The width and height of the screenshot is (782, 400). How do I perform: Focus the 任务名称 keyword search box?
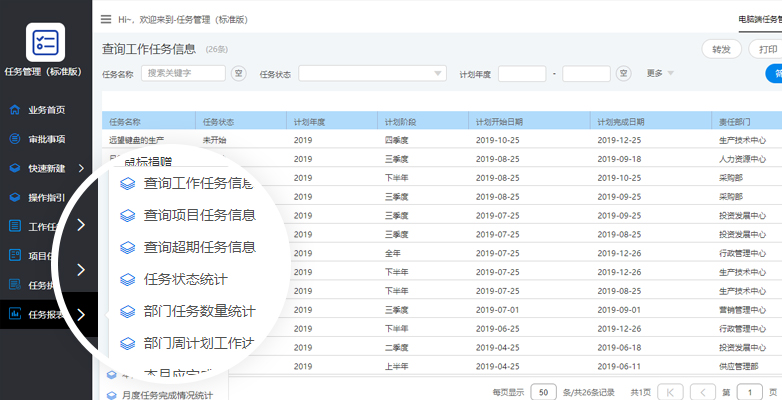183,73
